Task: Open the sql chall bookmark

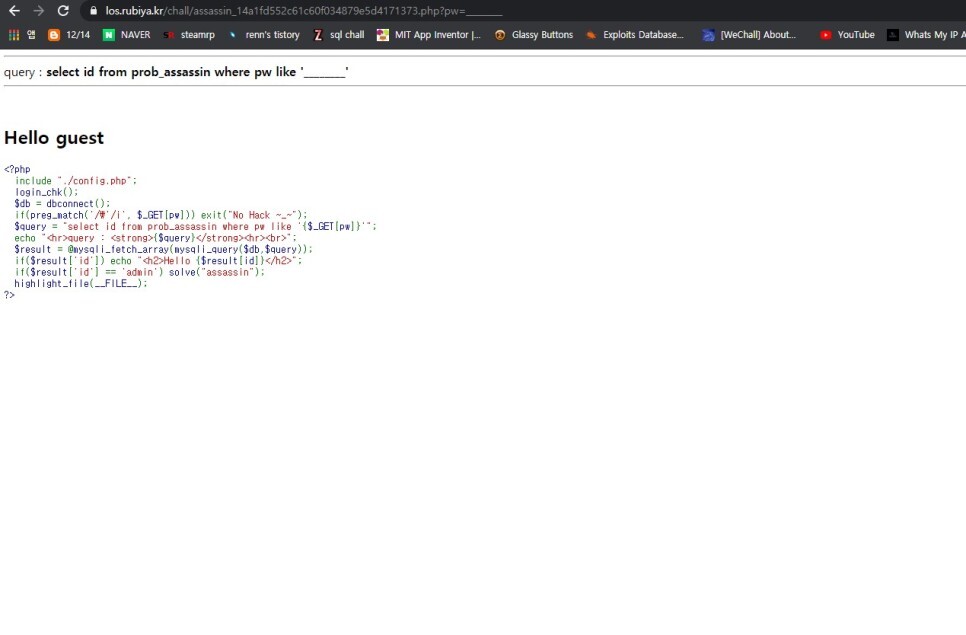Action: (x=338, y=35)
